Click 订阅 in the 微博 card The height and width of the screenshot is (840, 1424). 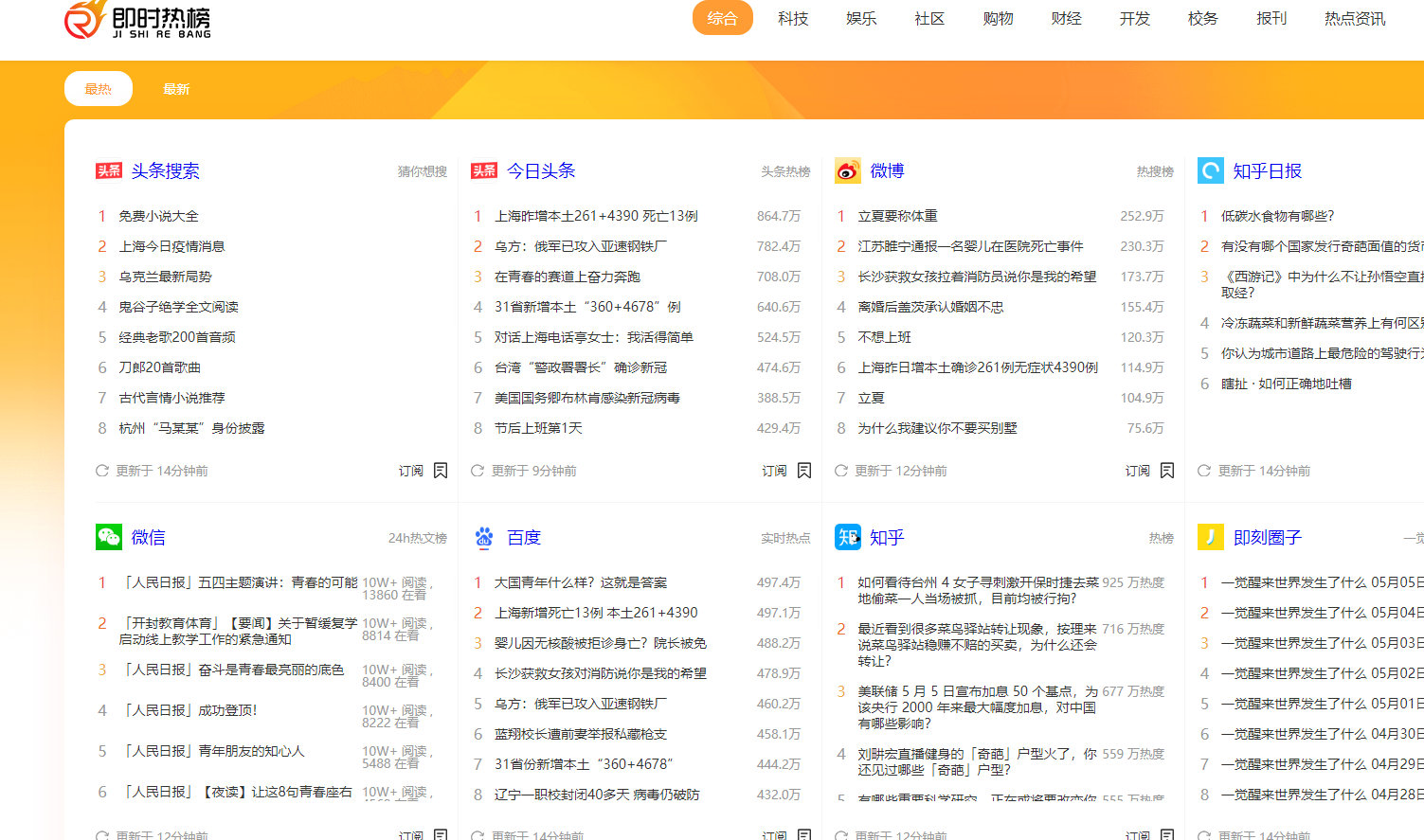coord(1138,471)
